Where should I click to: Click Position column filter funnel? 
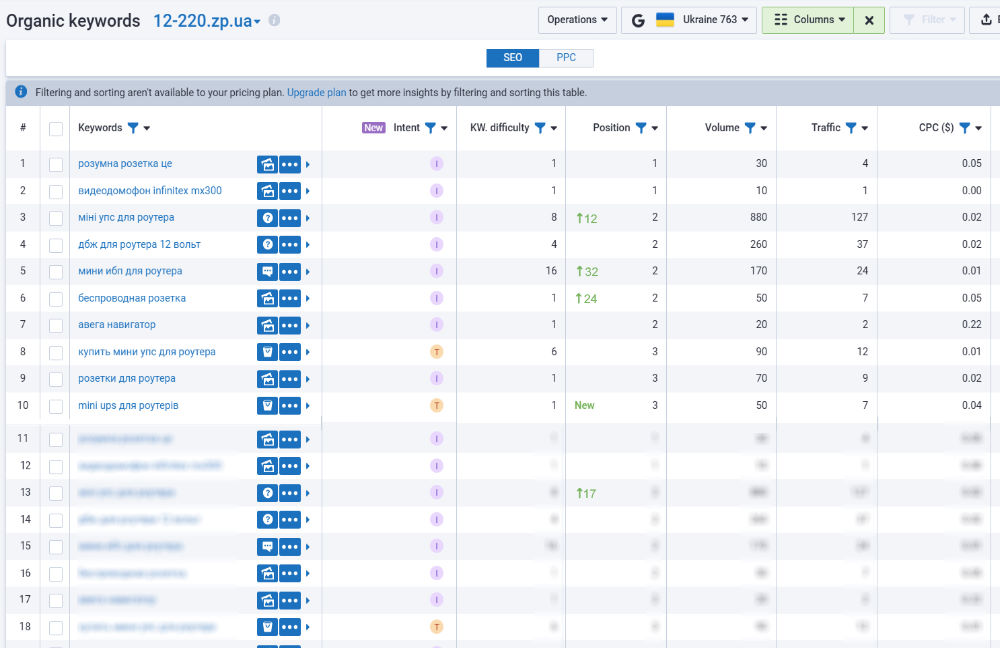point(641,128)
